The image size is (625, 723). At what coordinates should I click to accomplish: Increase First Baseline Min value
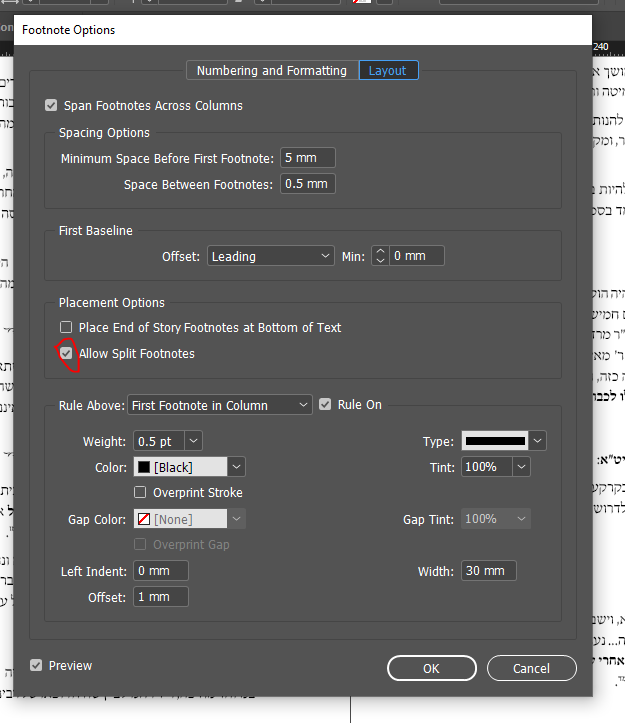click(380, 251)
